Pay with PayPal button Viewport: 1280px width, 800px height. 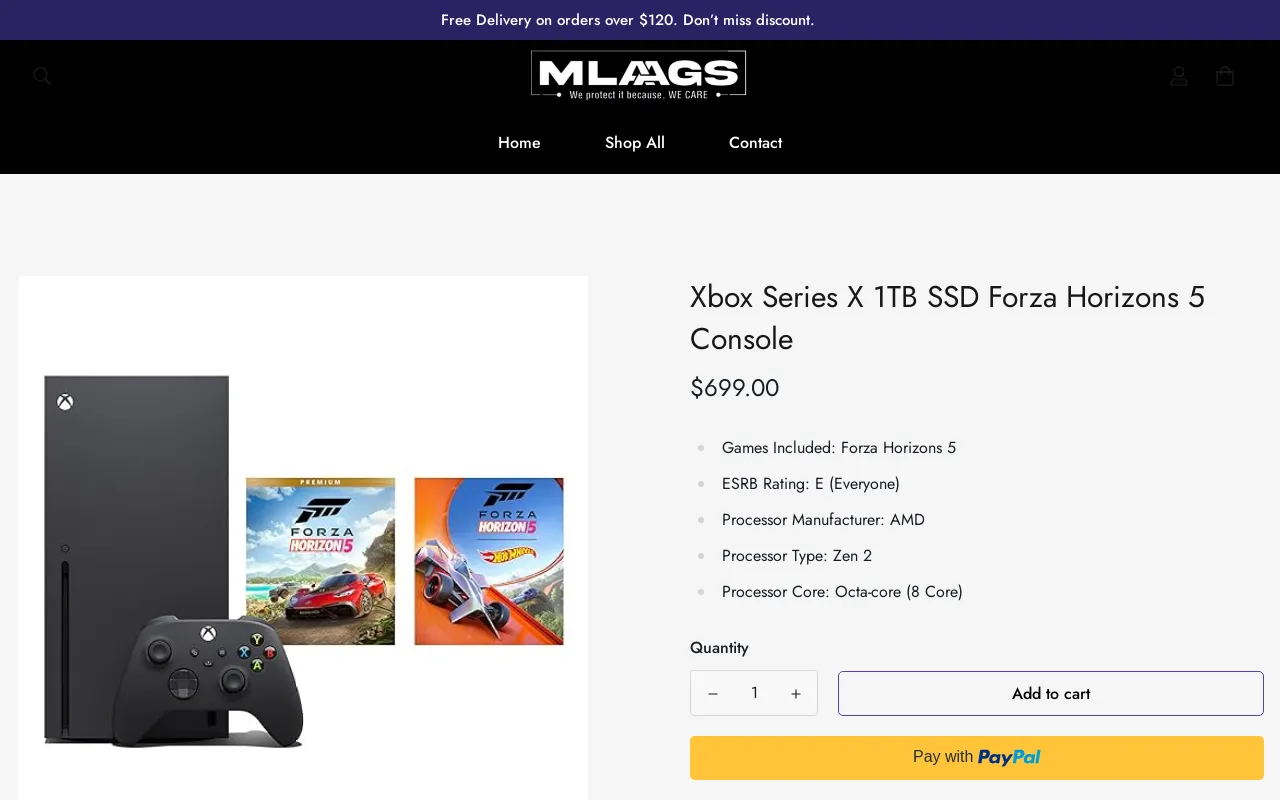(976, 758)
